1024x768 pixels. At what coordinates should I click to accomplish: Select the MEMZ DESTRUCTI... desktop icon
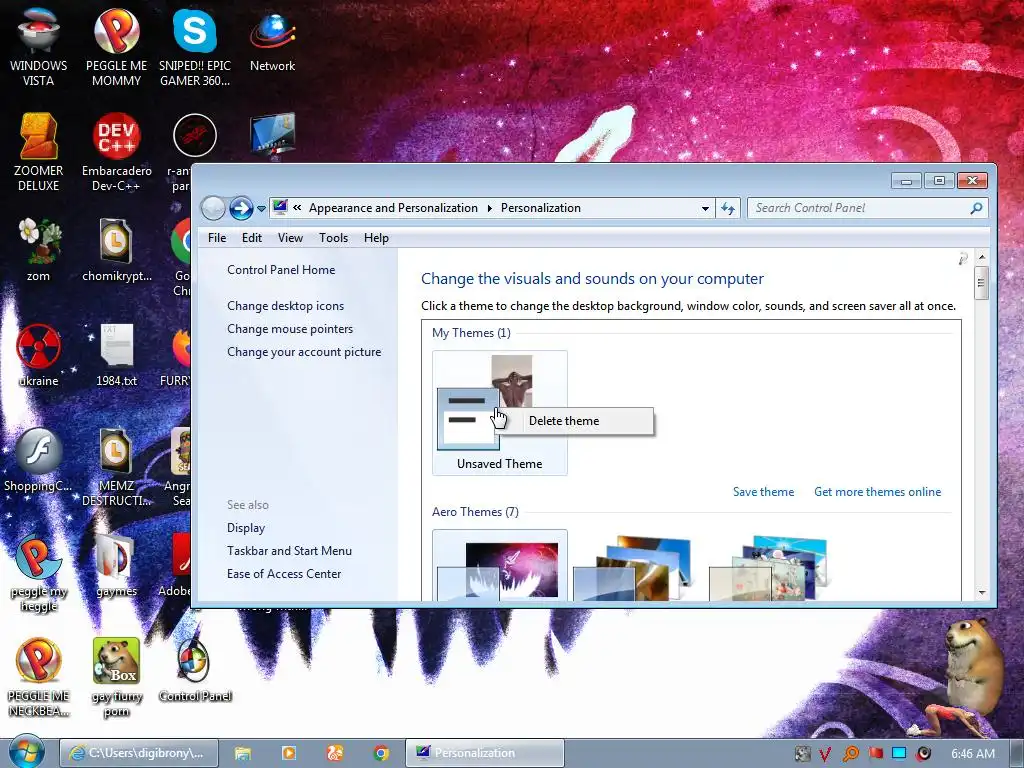(116, 468)
